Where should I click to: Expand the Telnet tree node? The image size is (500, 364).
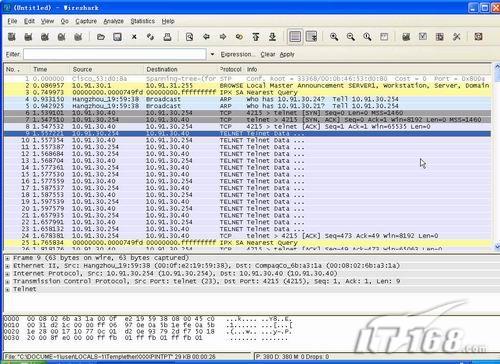(7, 289)
